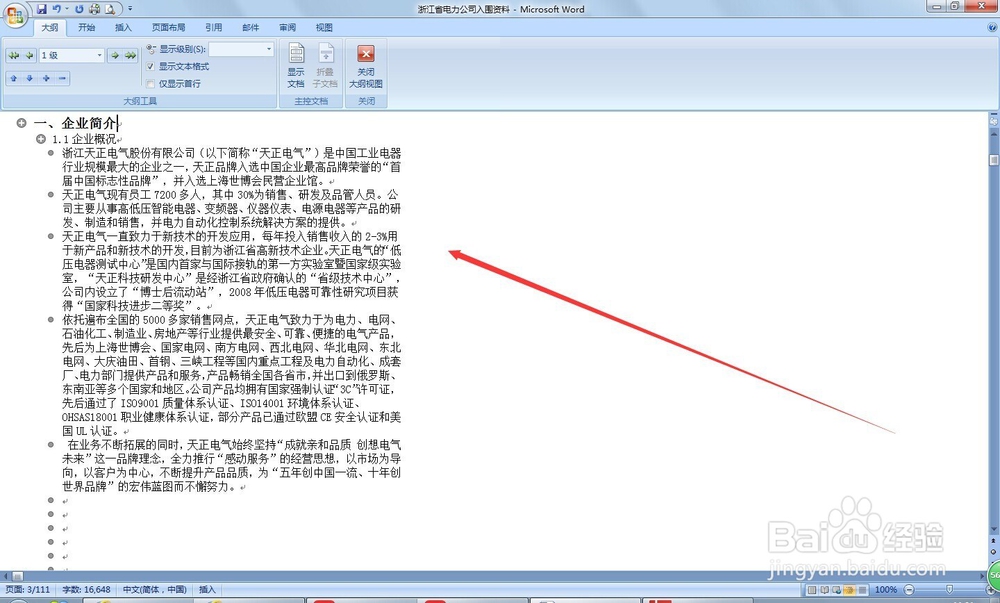1000x603 pixels.
Task: Demote the outline level by one
Action: pyautogui.click(x=115, y=55)
